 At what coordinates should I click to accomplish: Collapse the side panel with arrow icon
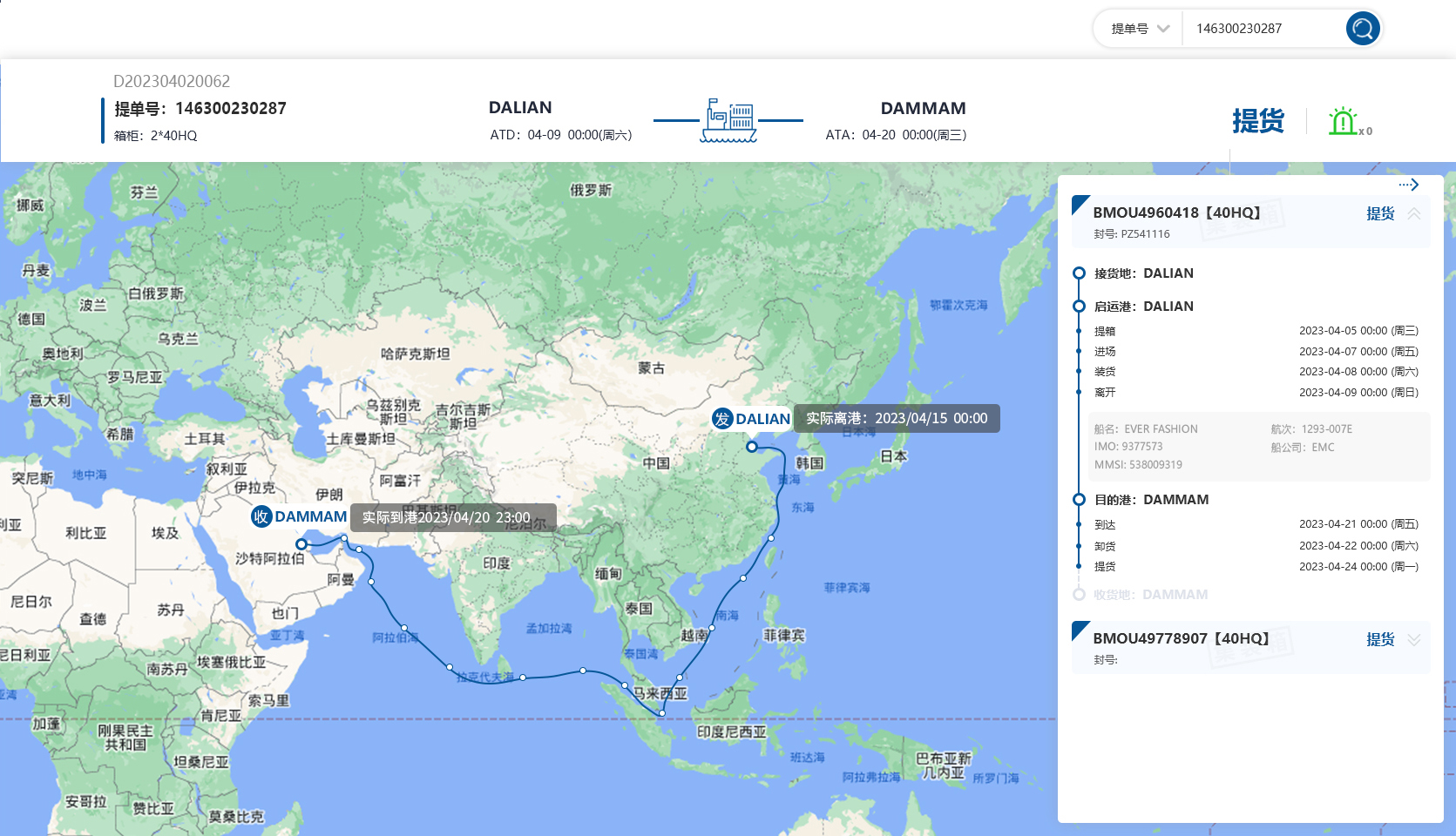point(1409,185)
